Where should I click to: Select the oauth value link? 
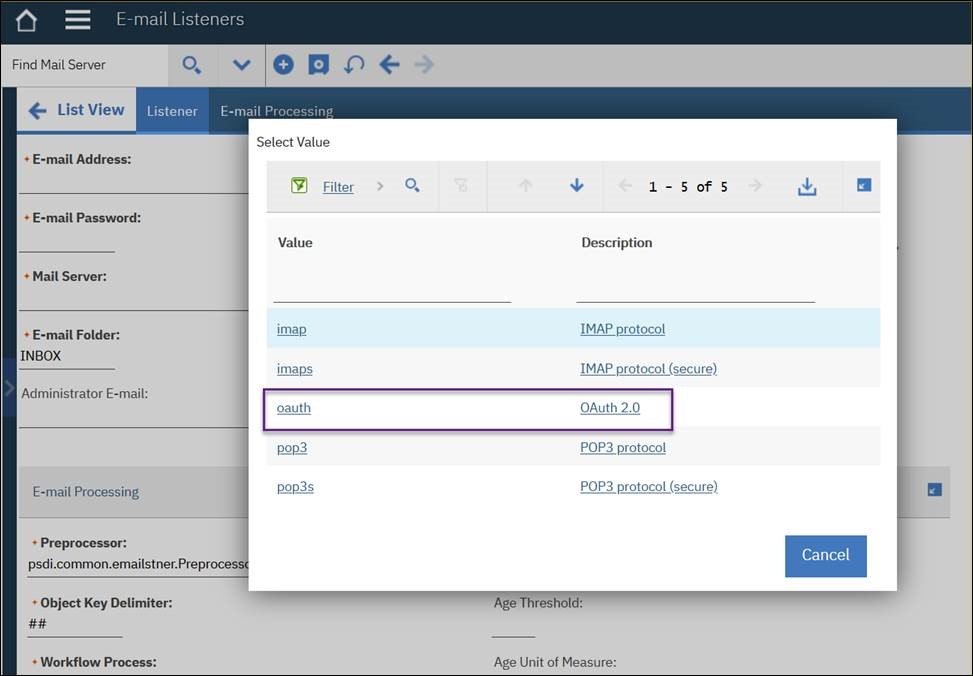click(293, 407)
